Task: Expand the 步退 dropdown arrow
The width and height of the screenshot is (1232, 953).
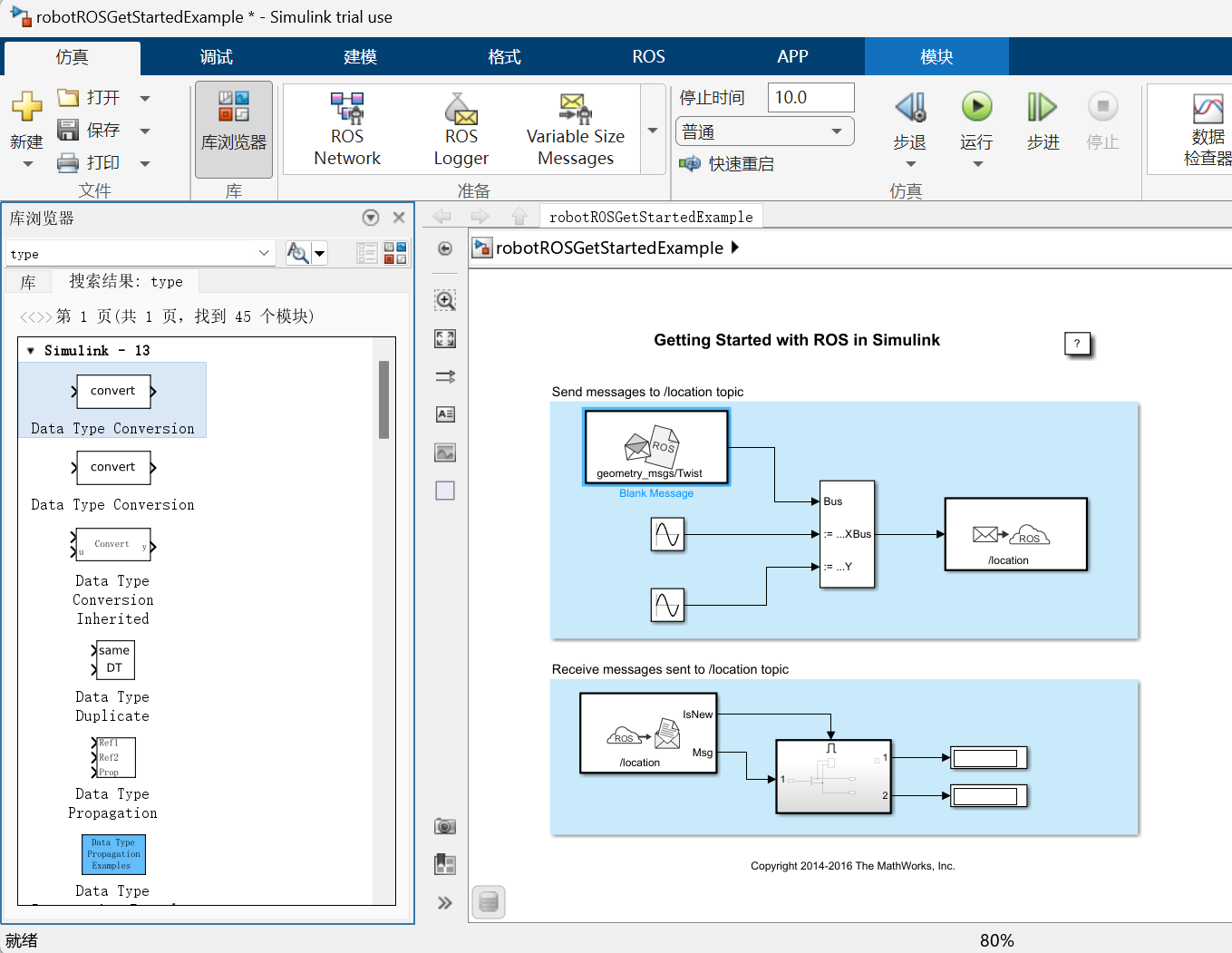Action: tap(910, 164)
